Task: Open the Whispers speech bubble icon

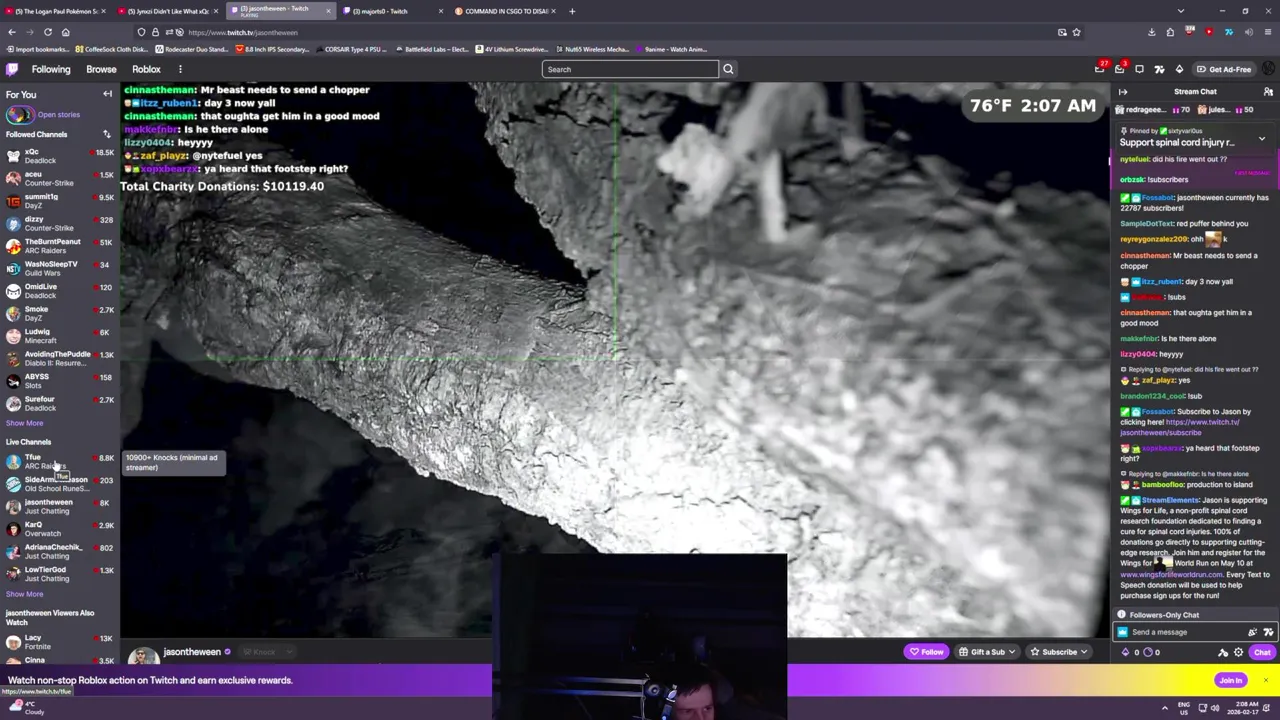Action: click(1139, 69)
